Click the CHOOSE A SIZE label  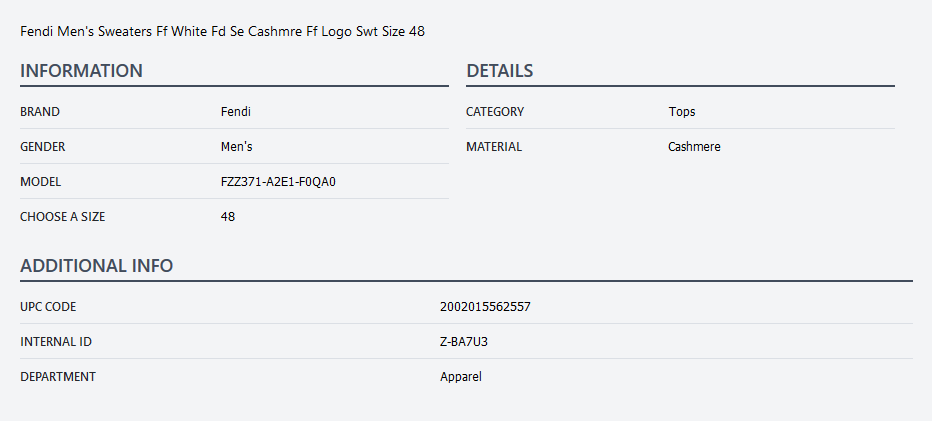tap(62, 217)
